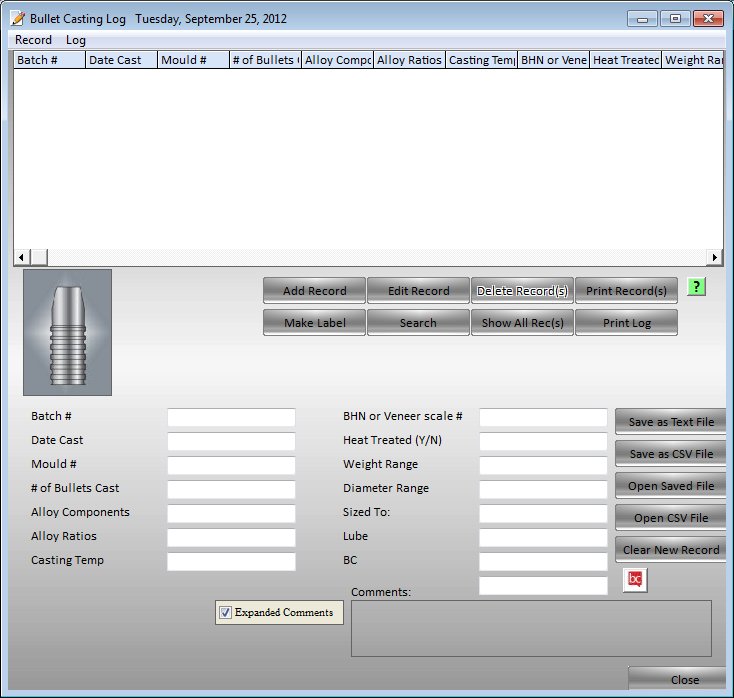Click the Mould # column header
Viewport: 734px width, 698px height.
point(192,60)
